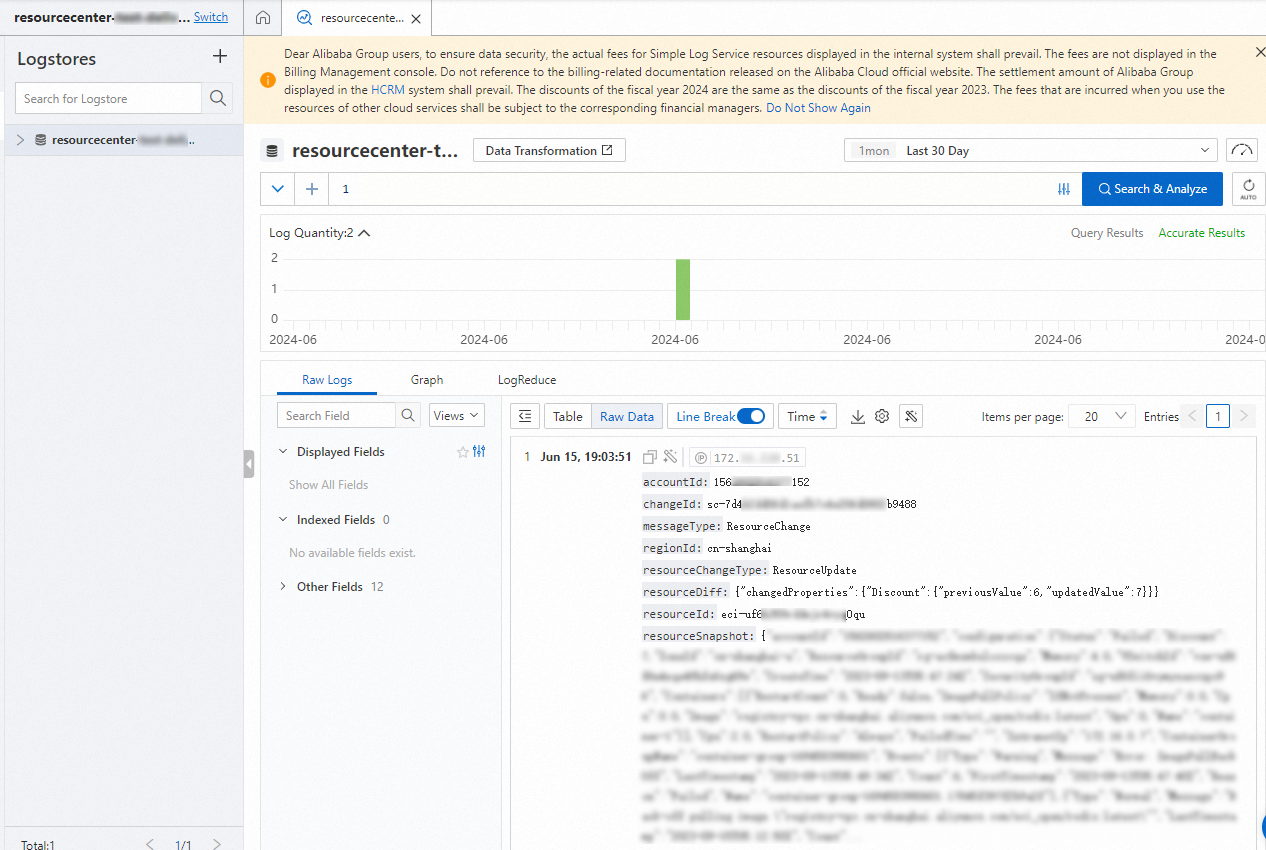1266x850 pixels.
Task: Click the 1mon time range tag
Action: coord(875,150)
